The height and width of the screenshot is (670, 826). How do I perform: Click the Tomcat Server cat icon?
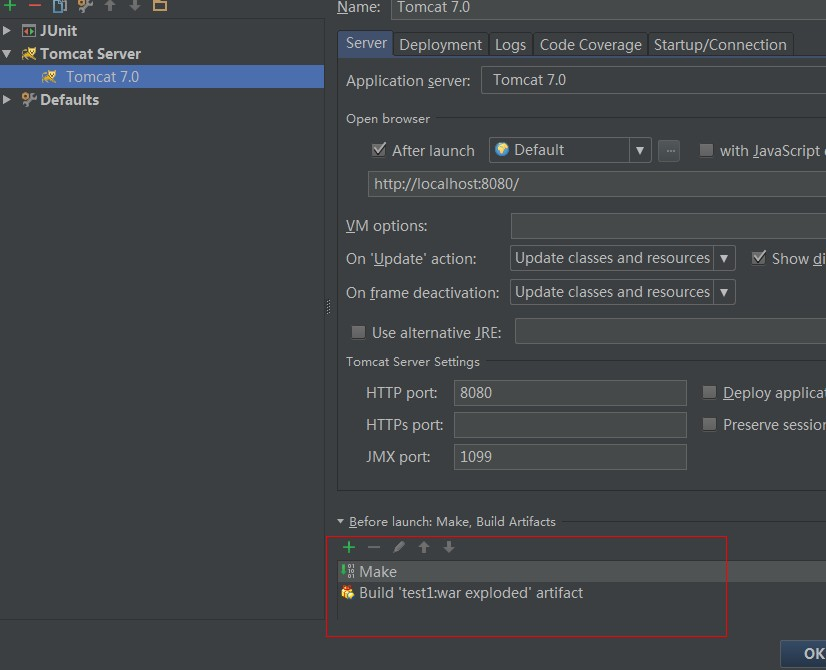click(x=28, y=54)
